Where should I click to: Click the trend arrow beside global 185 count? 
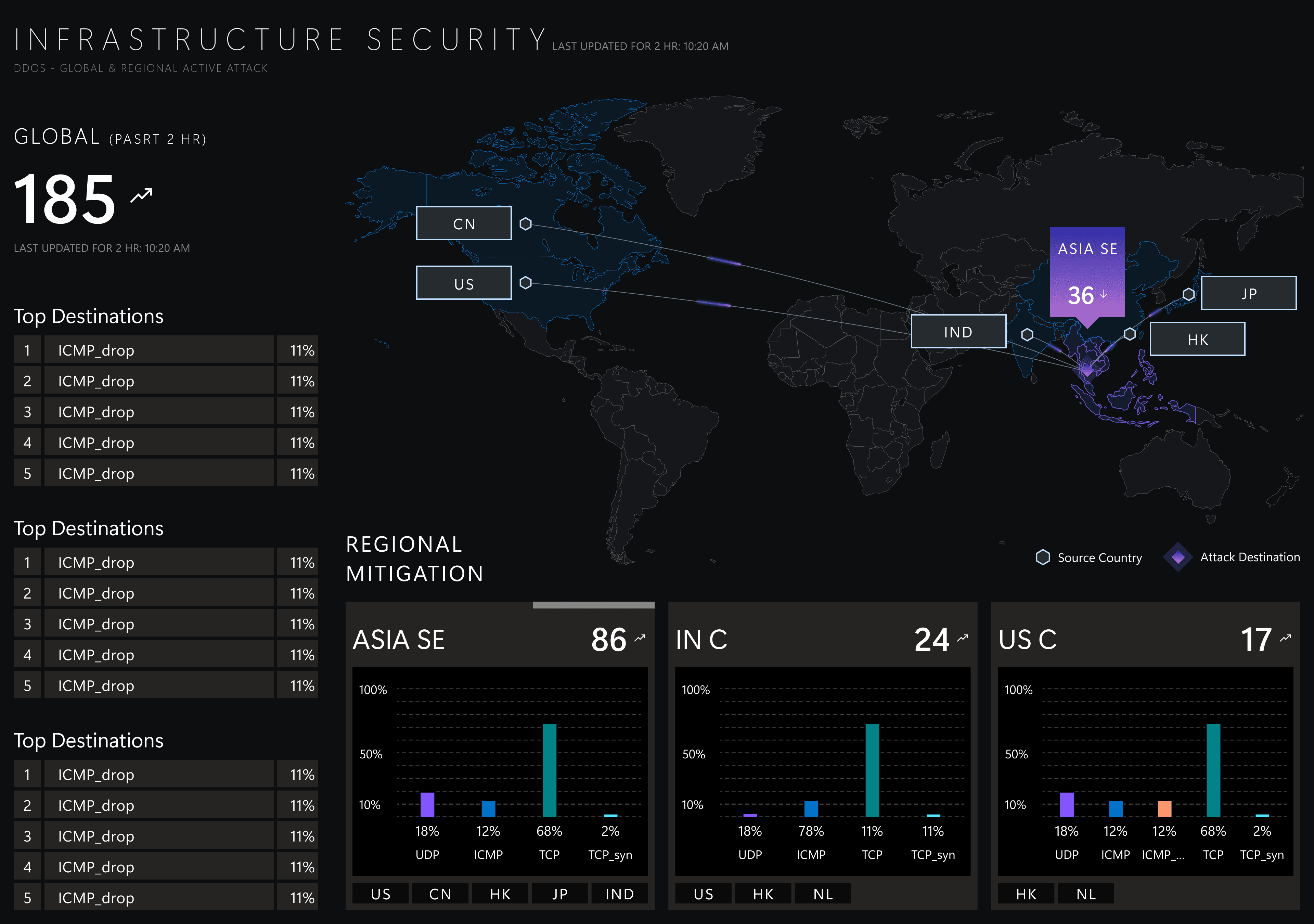click(141, 195)
